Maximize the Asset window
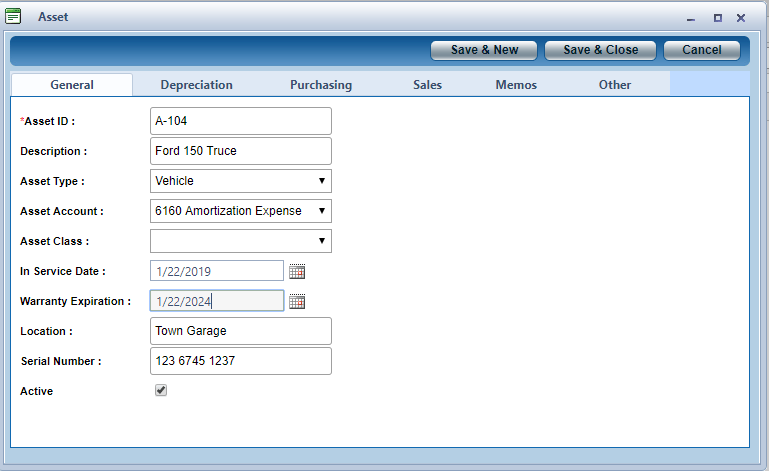The image size is (769, 471). point(717,18)
